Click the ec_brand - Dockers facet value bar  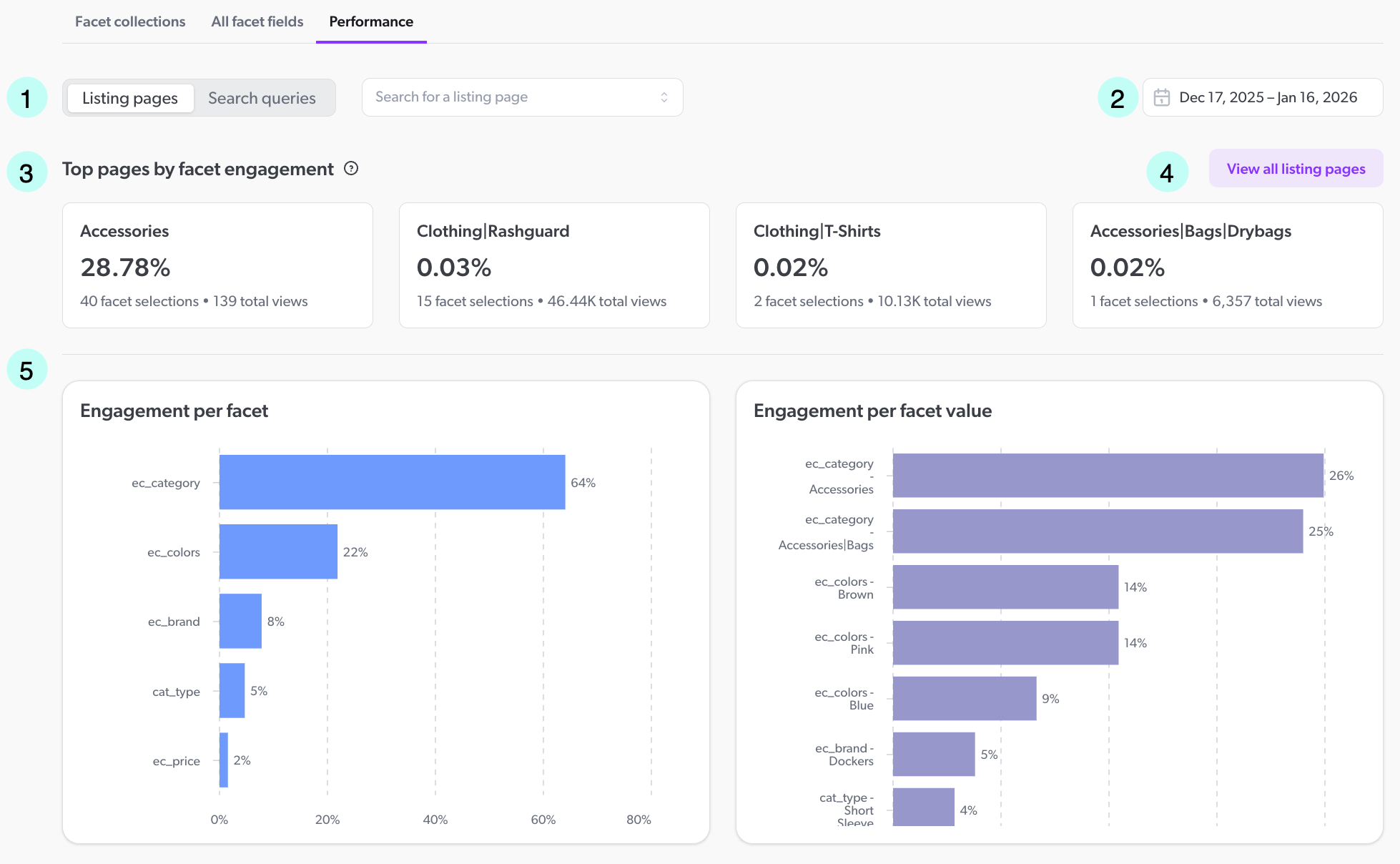[x=933, y=754]
